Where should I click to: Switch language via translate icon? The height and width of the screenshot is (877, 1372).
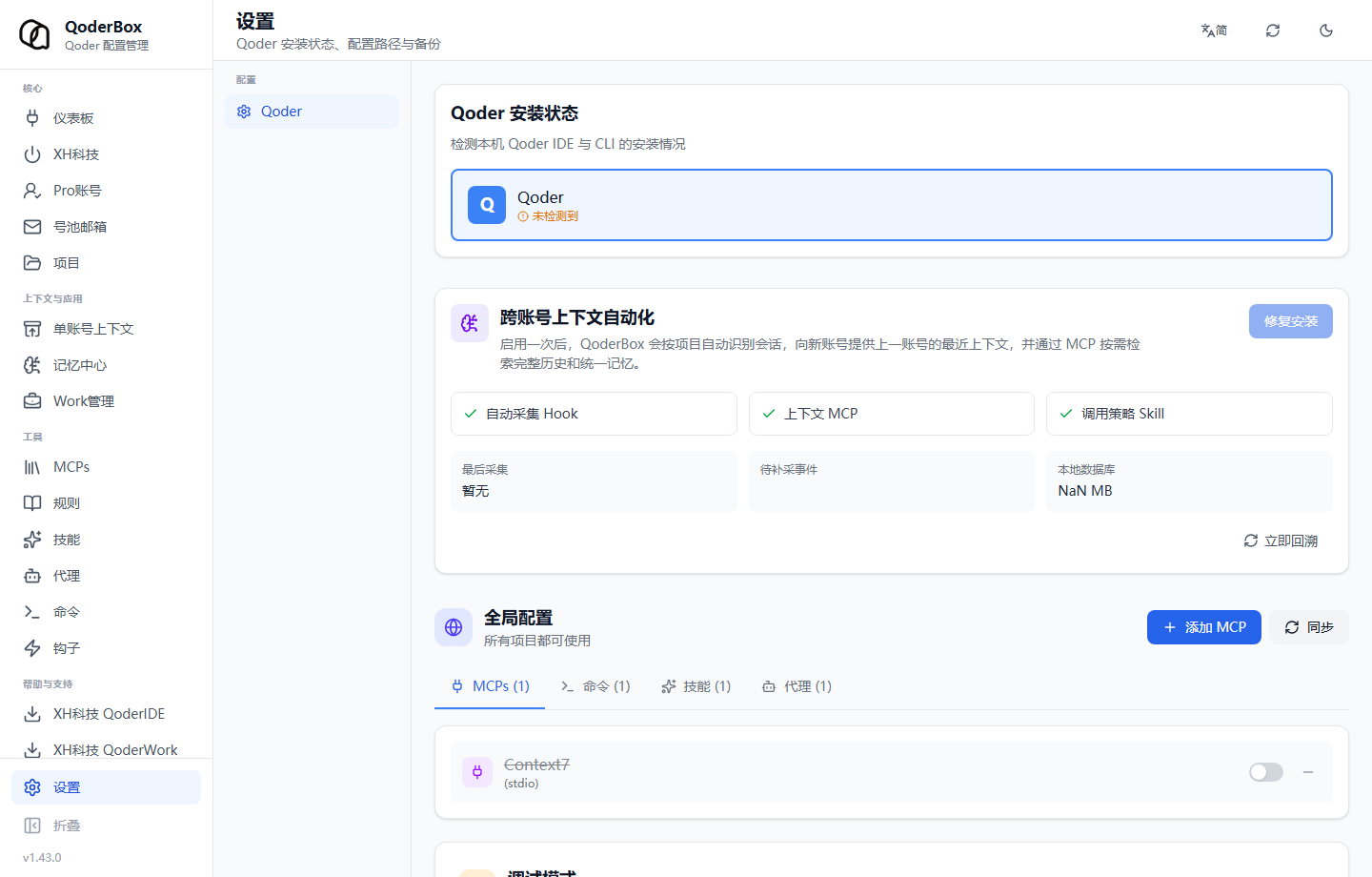tap(1214, 31)
